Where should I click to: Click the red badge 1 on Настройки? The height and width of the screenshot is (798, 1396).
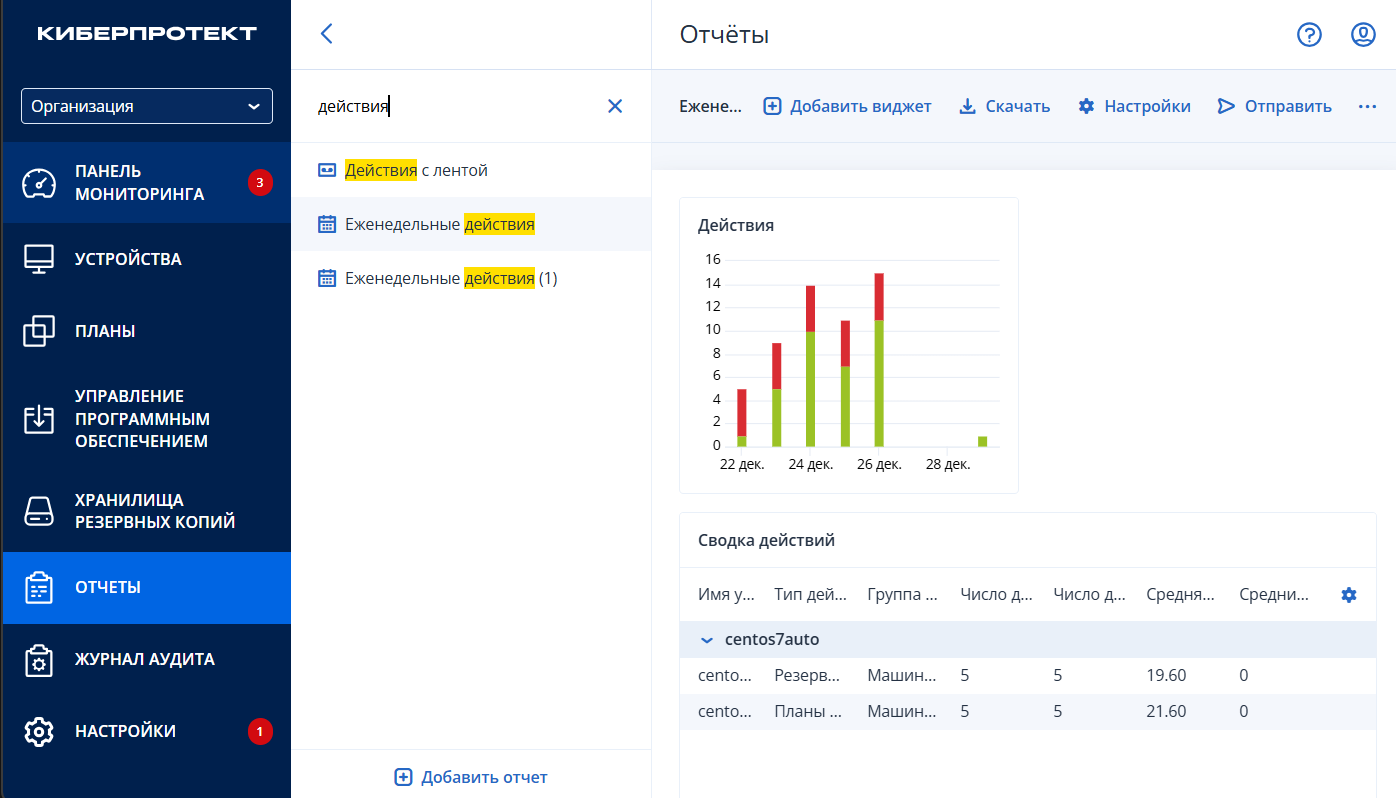(260, 731)
